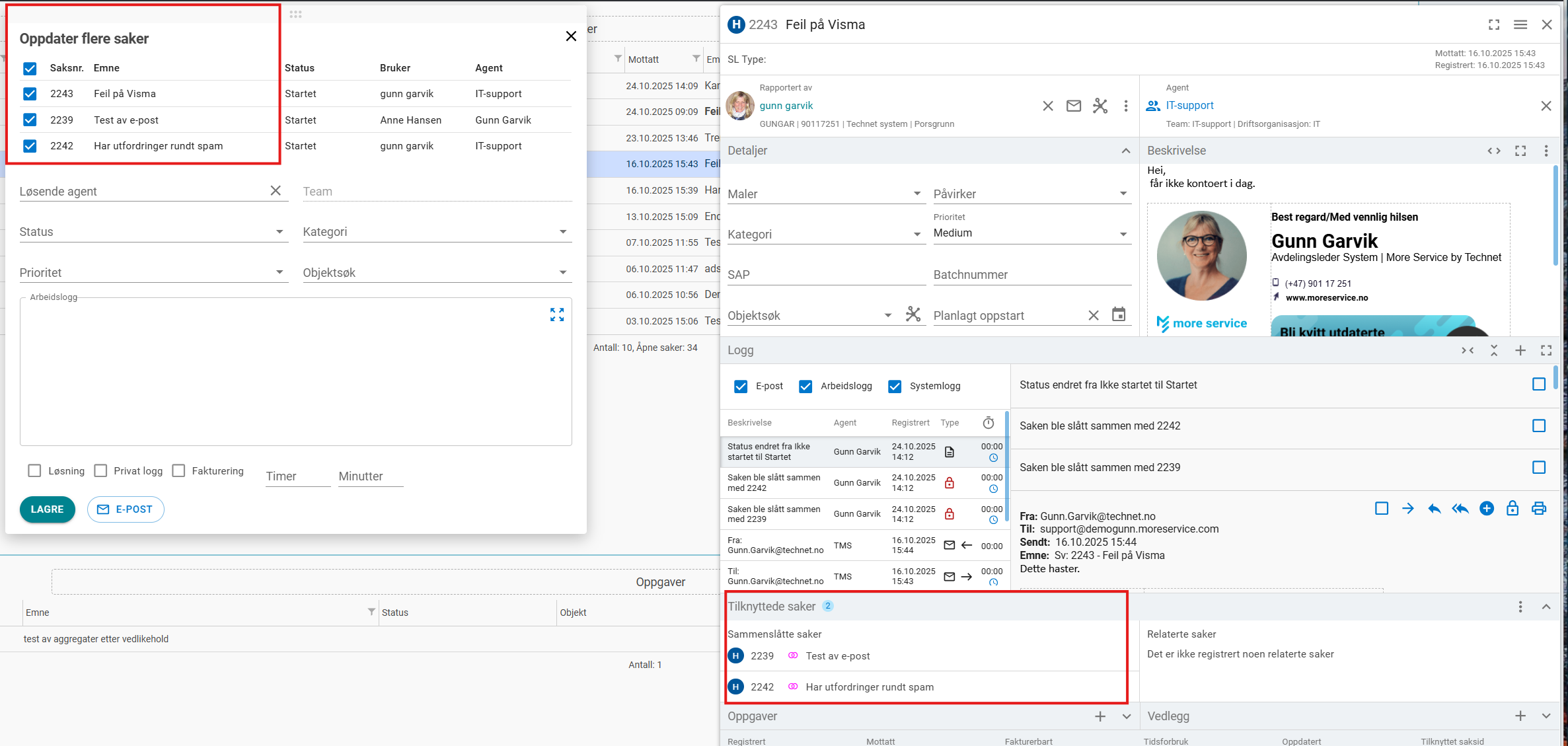Expand Arbeidslogg text area to fullscreen
The image size is (1568, 746).
coord(557,315)
